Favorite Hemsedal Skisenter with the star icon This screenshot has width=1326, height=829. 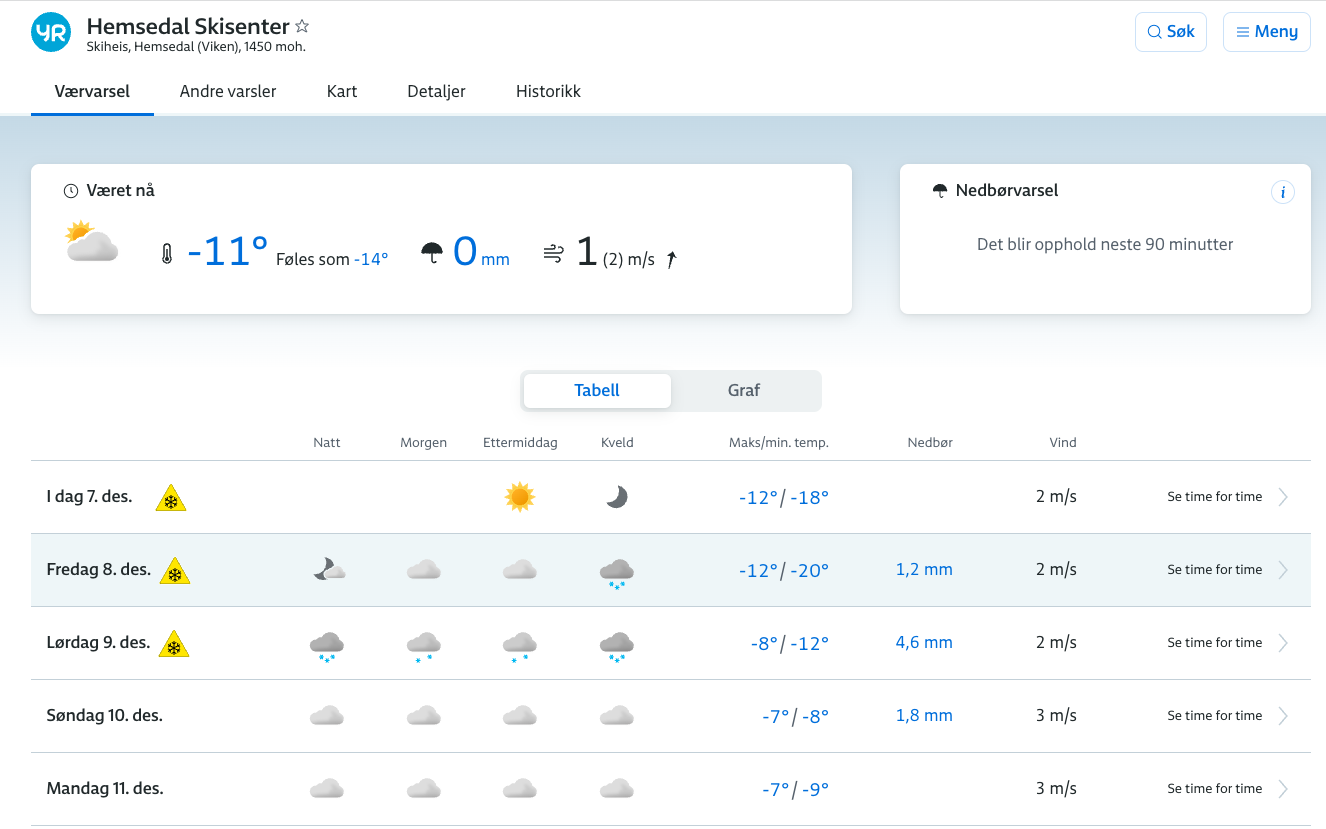(302, 27)
